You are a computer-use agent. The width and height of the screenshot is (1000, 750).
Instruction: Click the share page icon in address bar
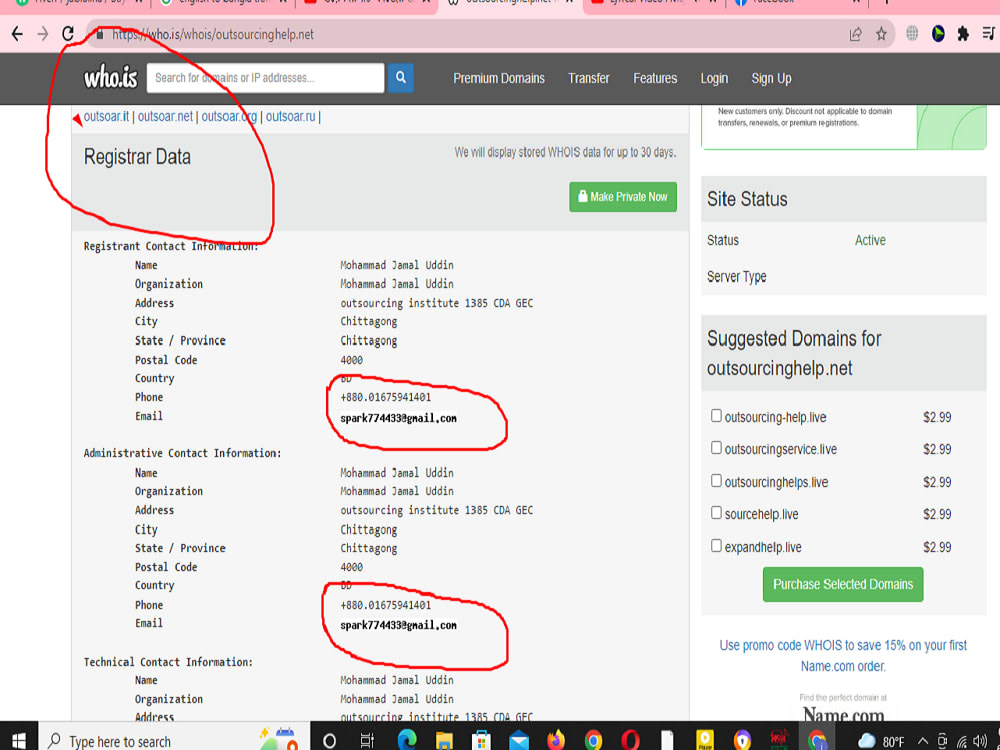click(856, 34)
